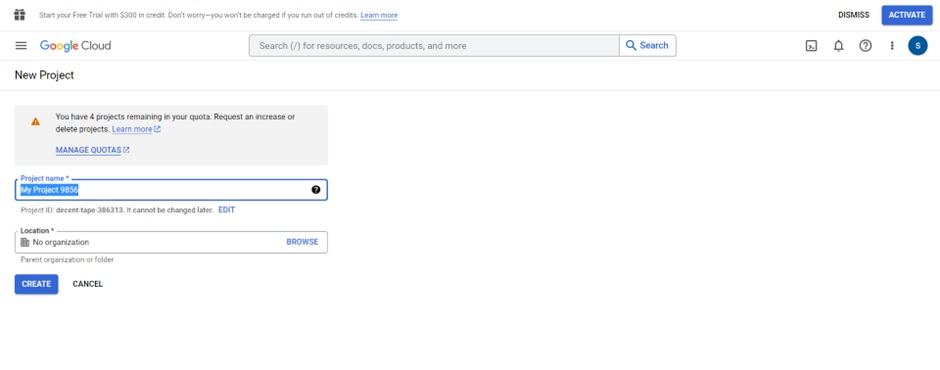Viewport: 940px width, 370px height.
Task: Click the Search button with magnifier
Action: (647, 46)
